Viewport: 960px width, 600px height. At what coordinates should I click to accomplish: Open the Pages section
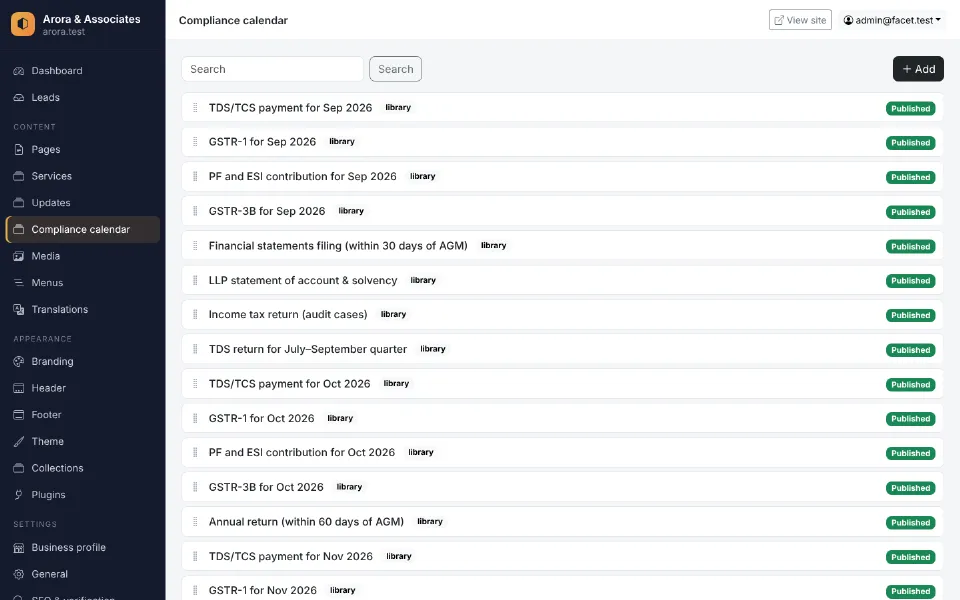(x=83, y=149)
